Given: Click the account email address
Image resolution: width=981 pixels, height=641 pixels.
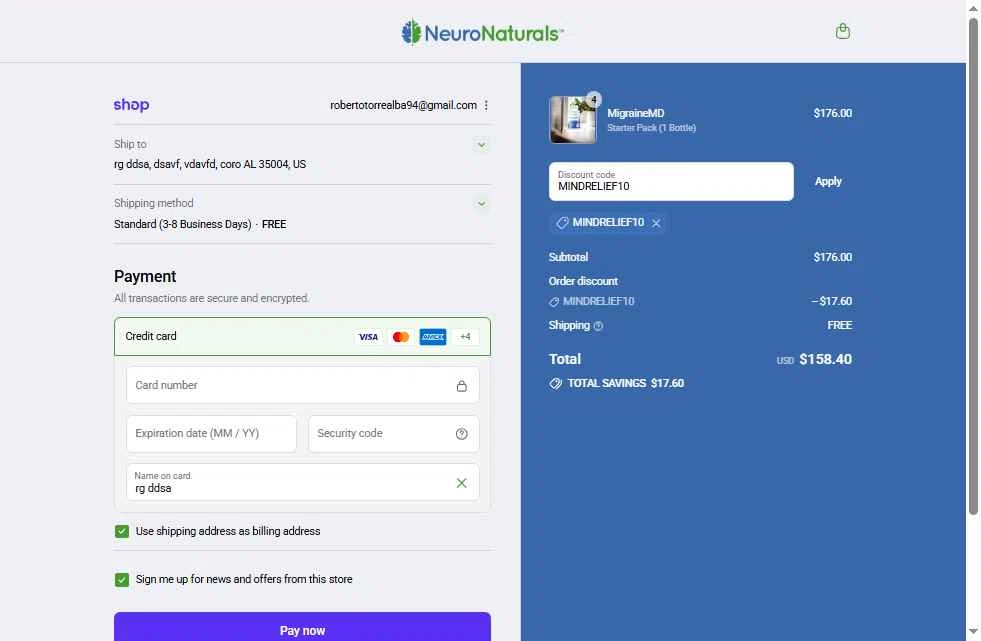Looking at the screenshot, I should [404, 105].
